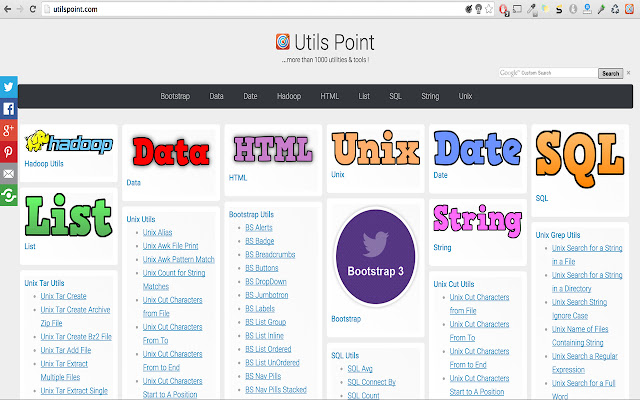Click the purple Bootstrap 3 circle image

376,256
